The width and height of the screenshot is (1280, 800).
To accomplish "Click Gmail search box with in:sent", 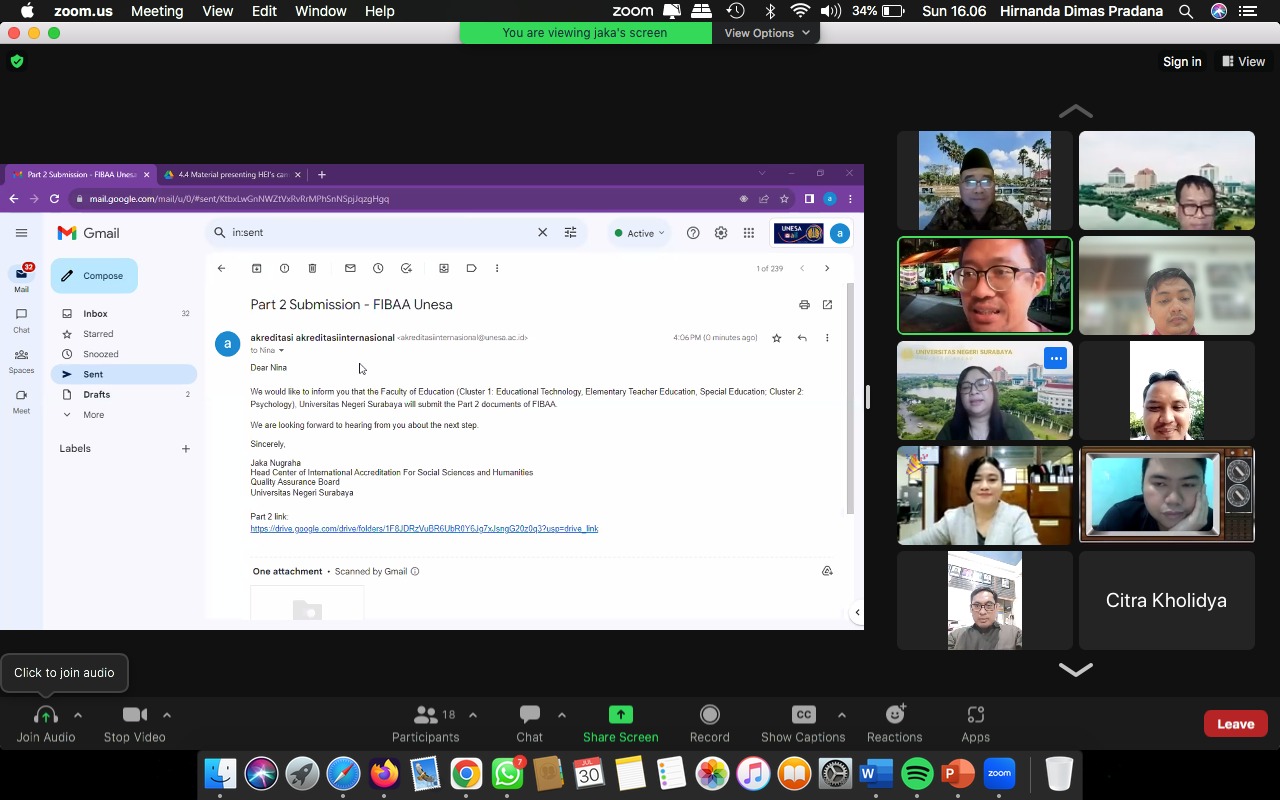I will 380,233.
